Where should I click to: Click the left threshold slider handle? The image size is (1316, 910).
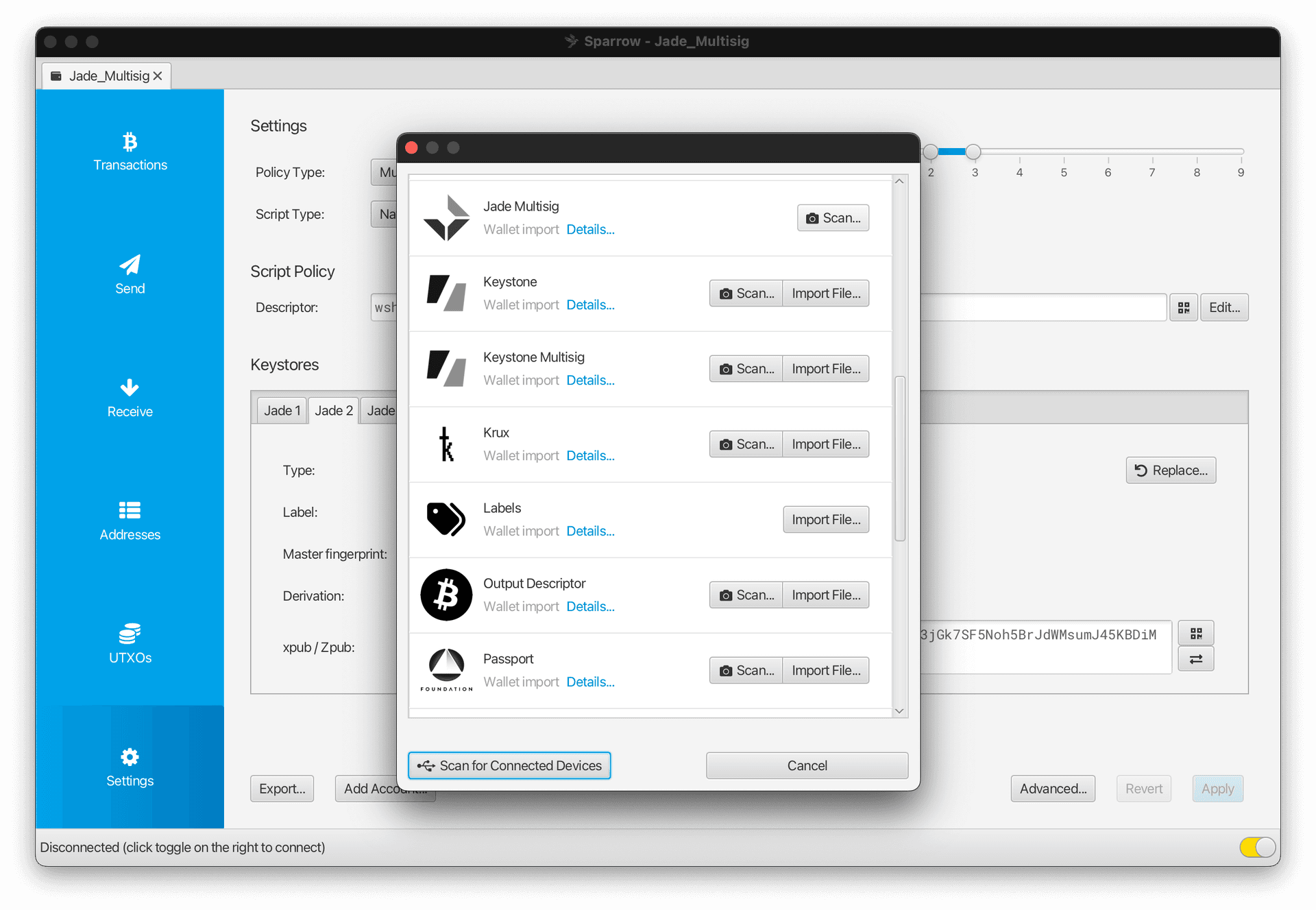(x=930, y=152)
